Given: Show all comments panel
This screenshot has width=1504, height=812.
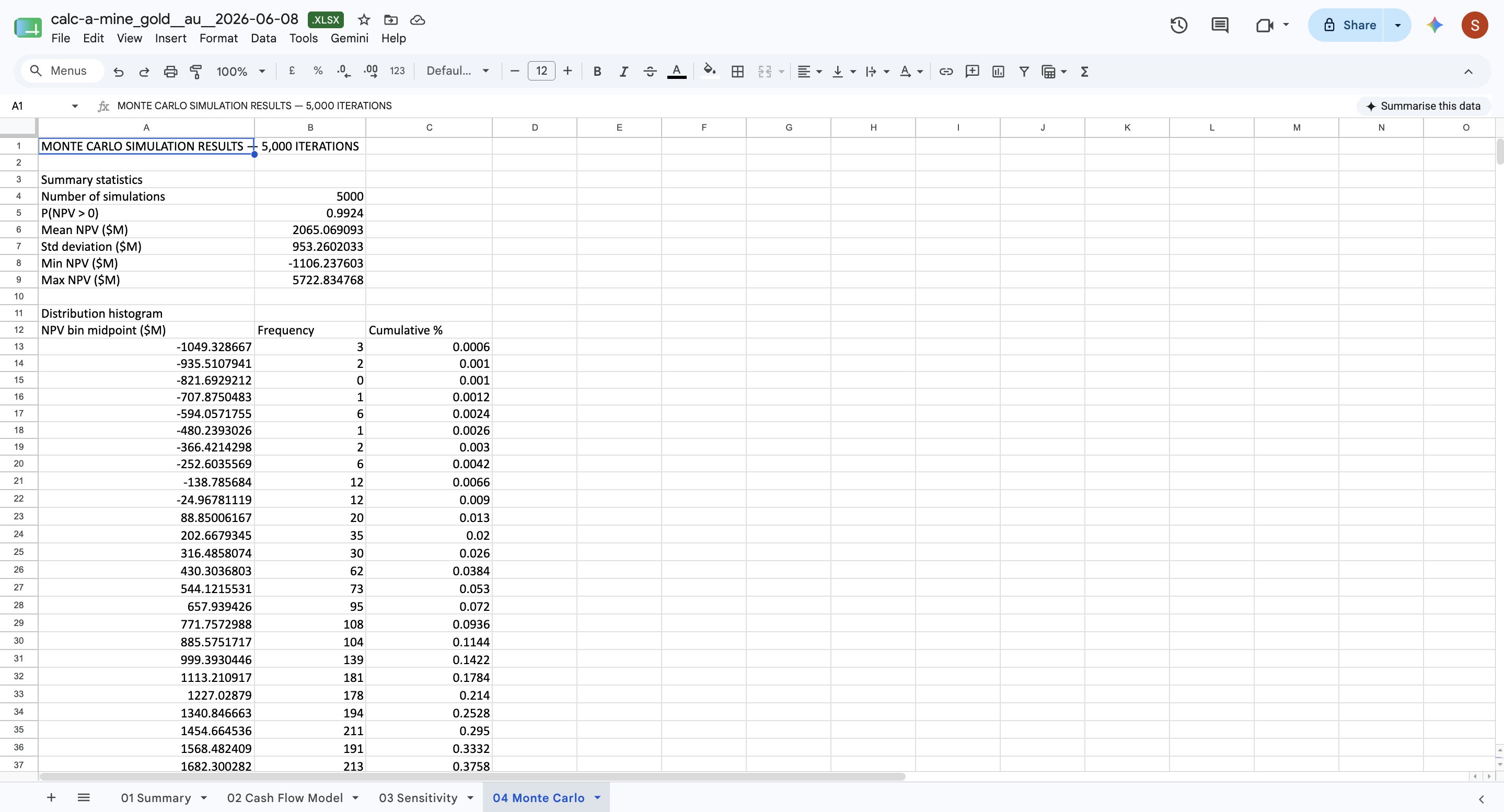Looking at the screenshot, I should point(1220,25).
